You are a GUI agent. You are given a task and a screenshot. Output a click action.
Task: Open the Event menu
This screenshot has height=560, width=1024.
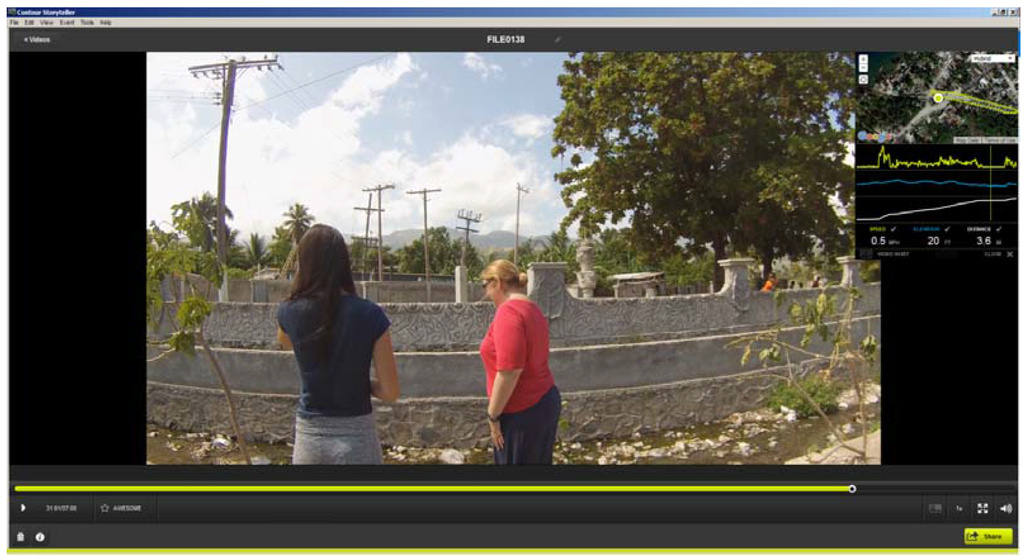coord(67,22)
